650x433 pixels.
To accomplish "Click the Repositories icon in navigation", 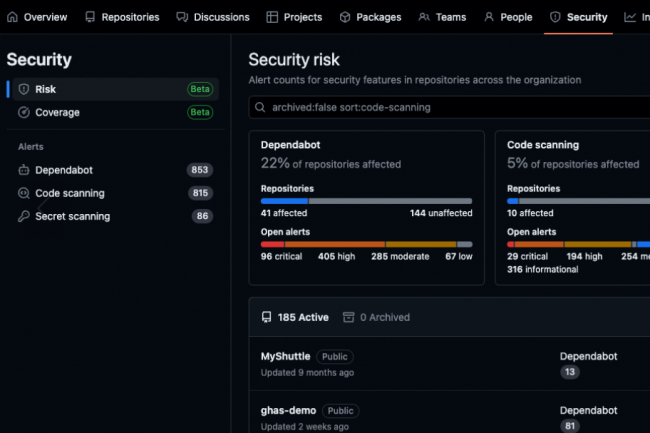I will pos(91,17).
